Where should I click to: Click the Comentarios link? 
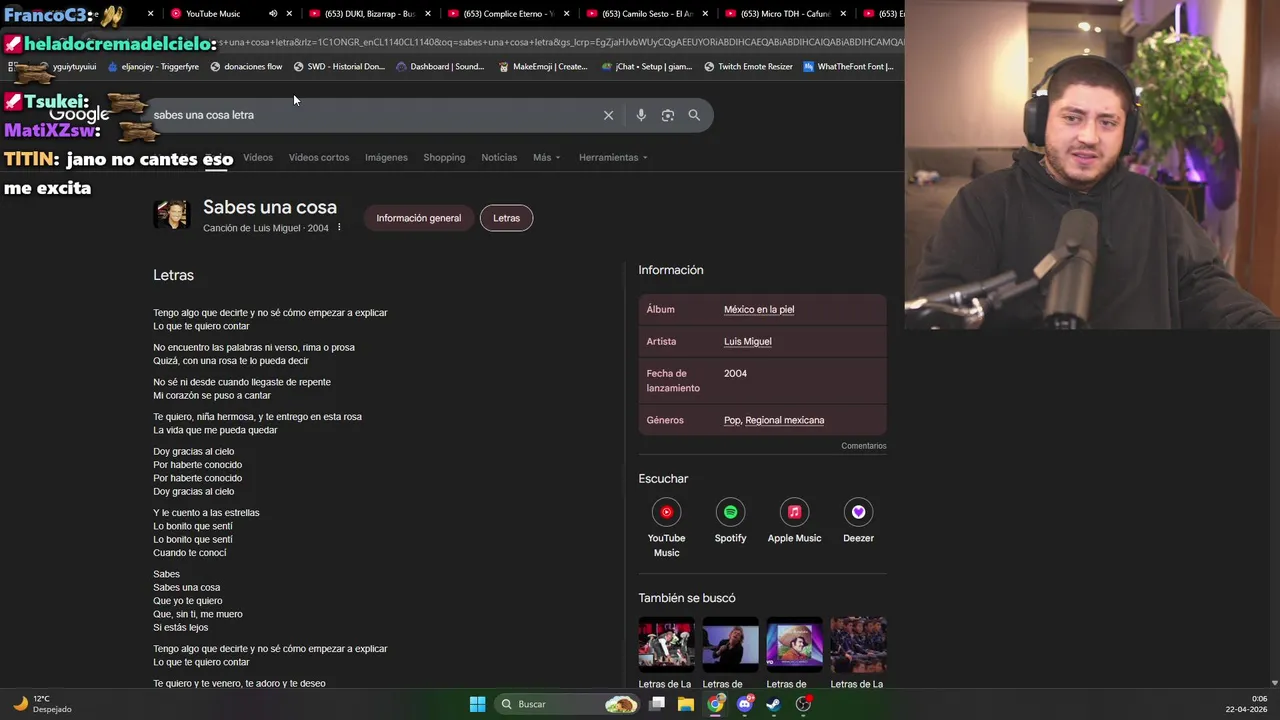pos(864,446)
